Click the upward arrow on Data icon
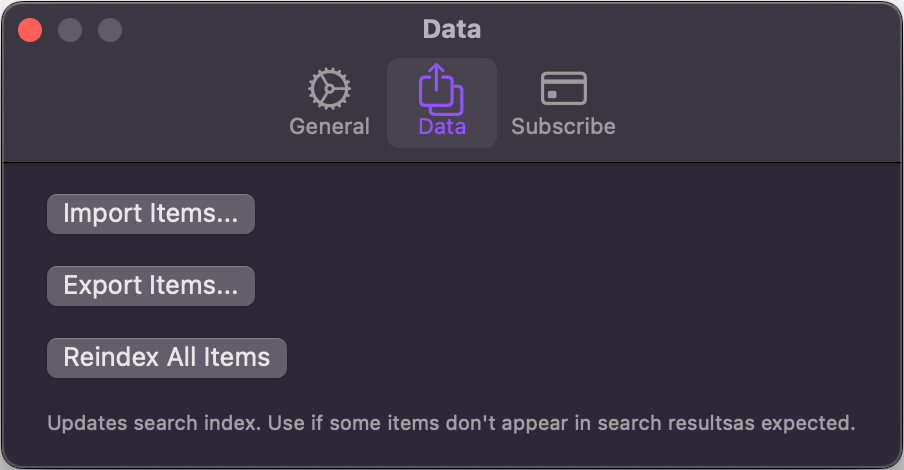 tap(436, 77)
